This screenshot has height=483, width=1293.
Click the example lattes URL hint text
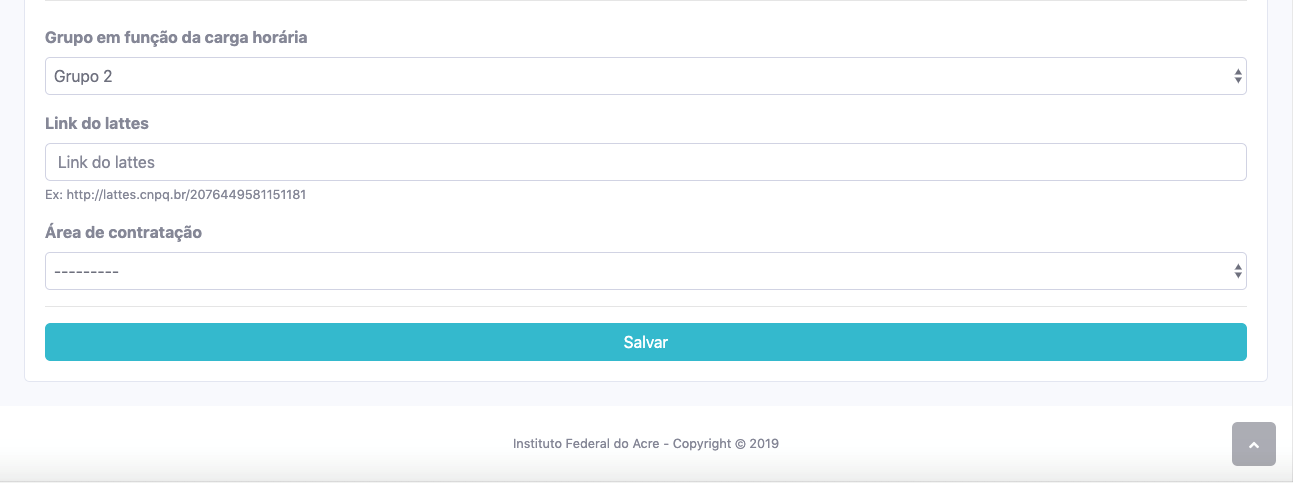pos(186,195)
